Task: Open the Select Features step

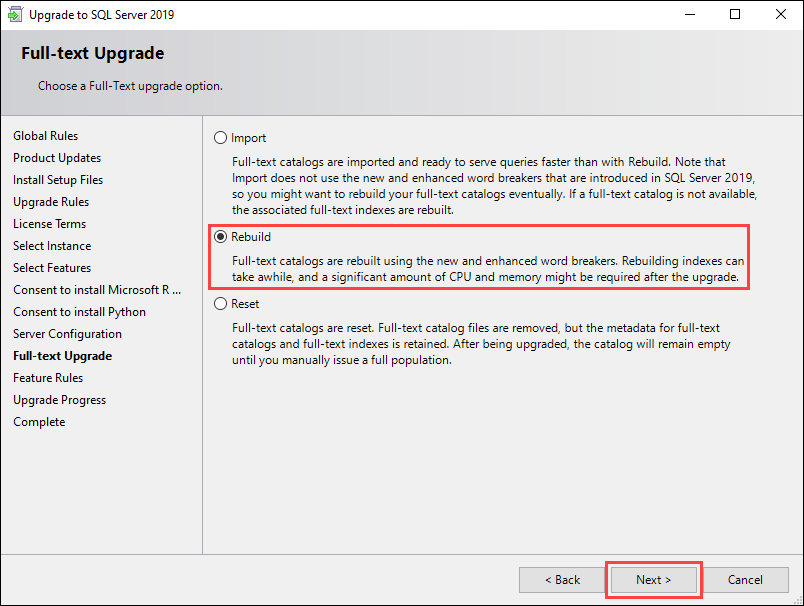Action: tap(52, 268)
